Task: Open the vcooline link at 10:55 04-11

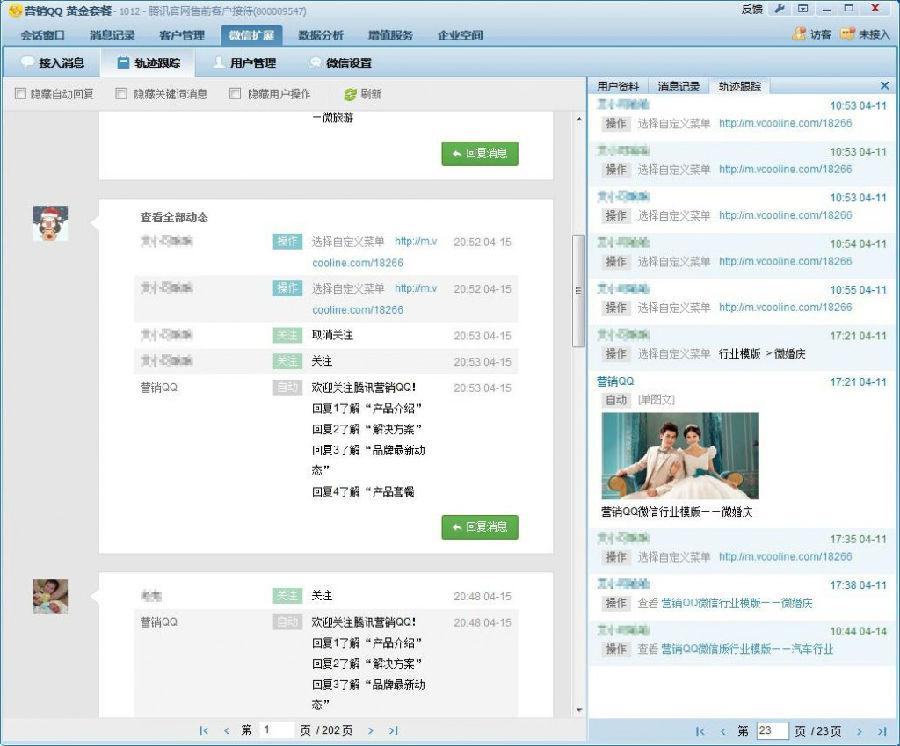Action: [785, 307]
